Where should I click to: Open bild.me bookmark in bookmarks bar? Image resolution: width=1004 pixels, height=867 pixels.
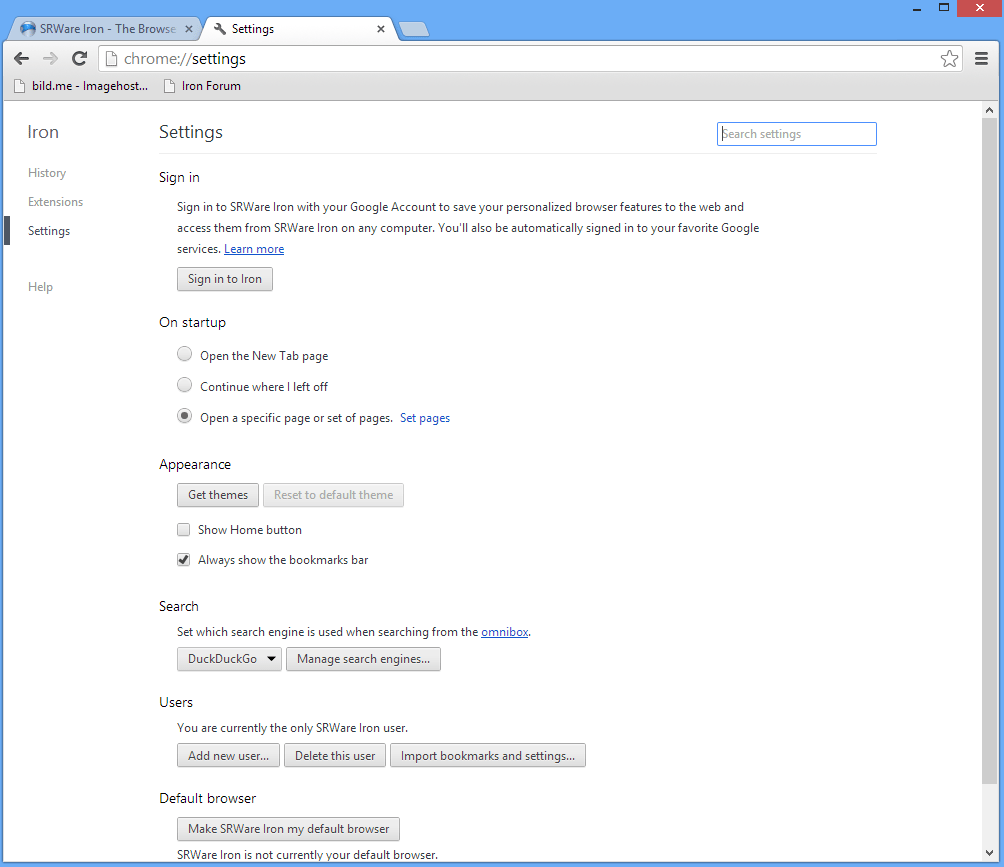point(81,86)
